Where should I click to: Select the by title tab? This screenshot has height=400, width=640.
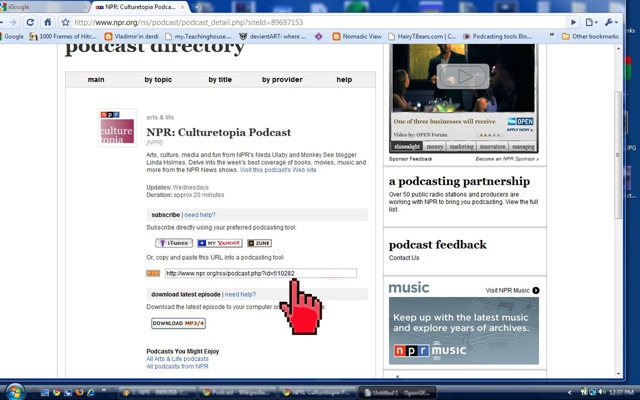pyautogui.click(x=220, y=80)
